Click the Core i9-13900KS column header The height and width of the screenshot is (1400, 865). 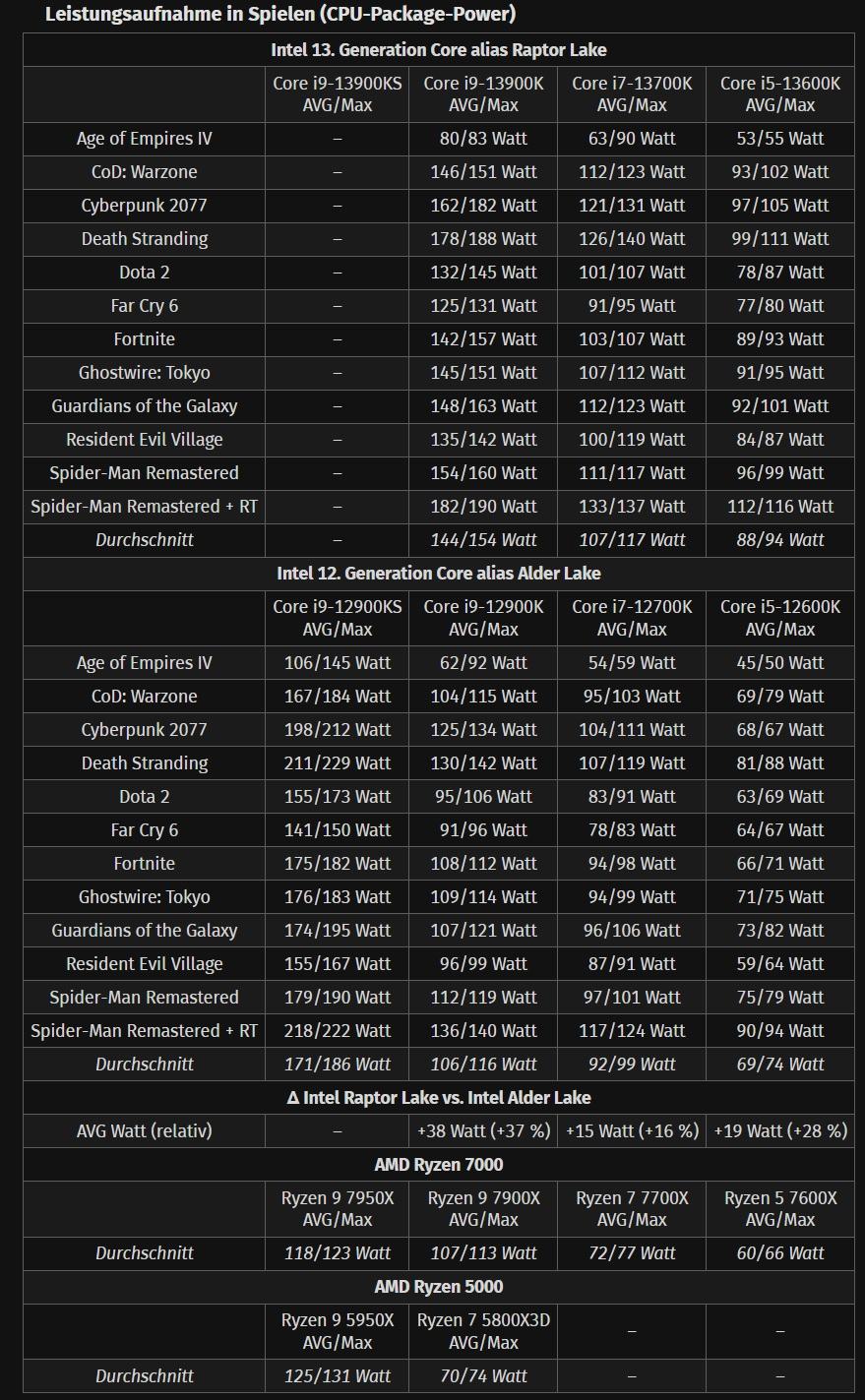coord(337,94)
